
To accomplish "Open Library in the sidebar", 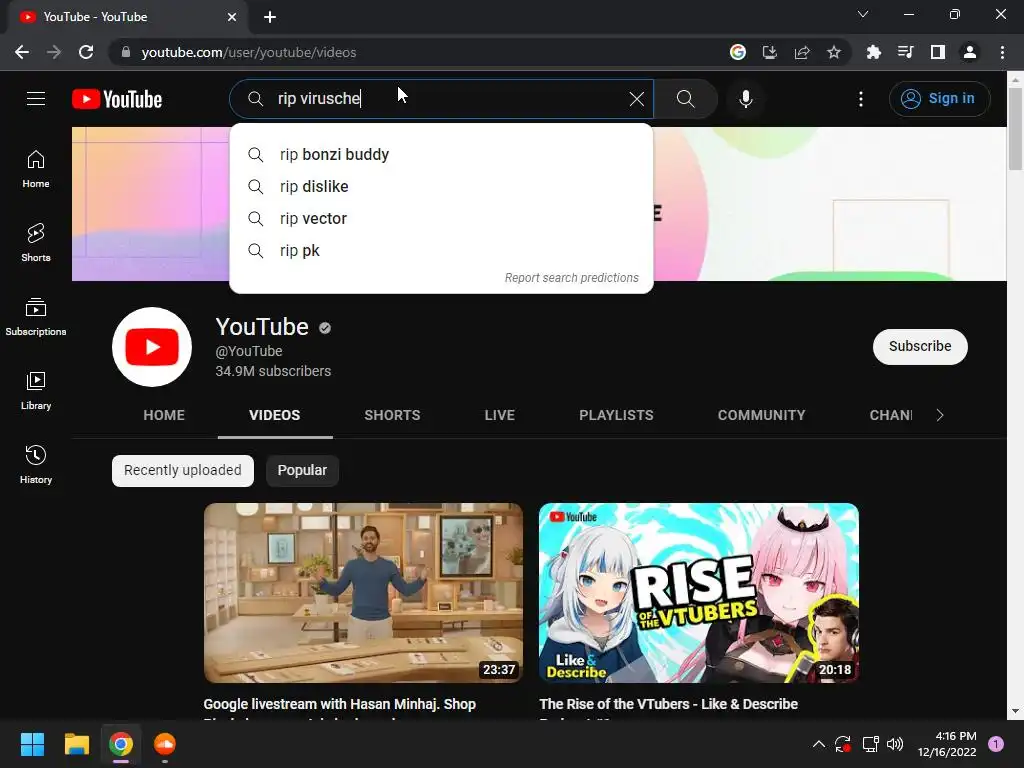I will [x=36, y=391].
